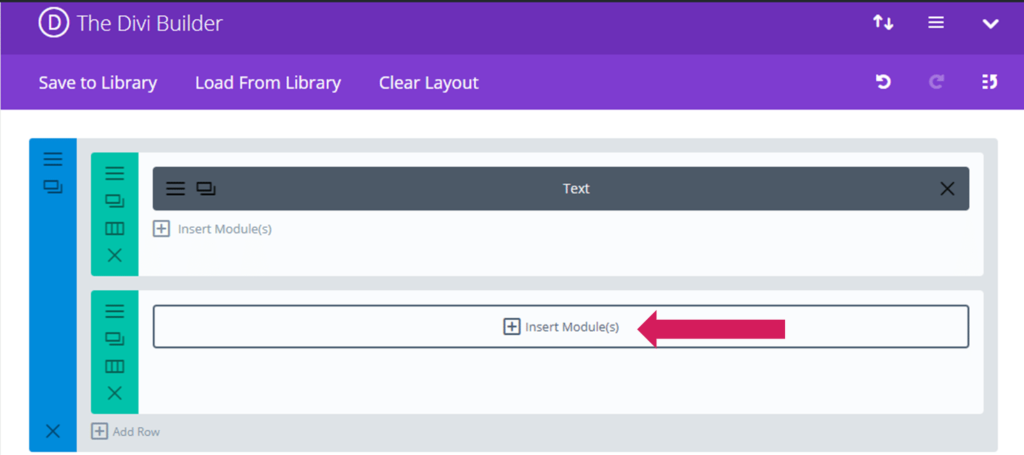The height and width of the screenshot is (455, 1024).
Task: Clone the first row
Action: [114, 201]
